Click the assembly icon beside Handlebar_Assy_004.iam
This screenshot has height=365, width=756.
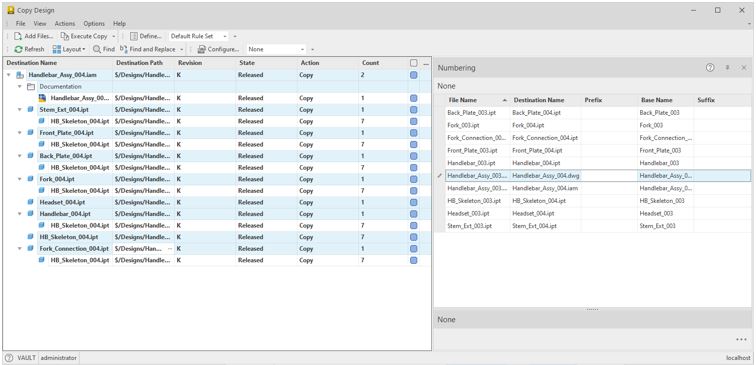(x=20, y=75)
